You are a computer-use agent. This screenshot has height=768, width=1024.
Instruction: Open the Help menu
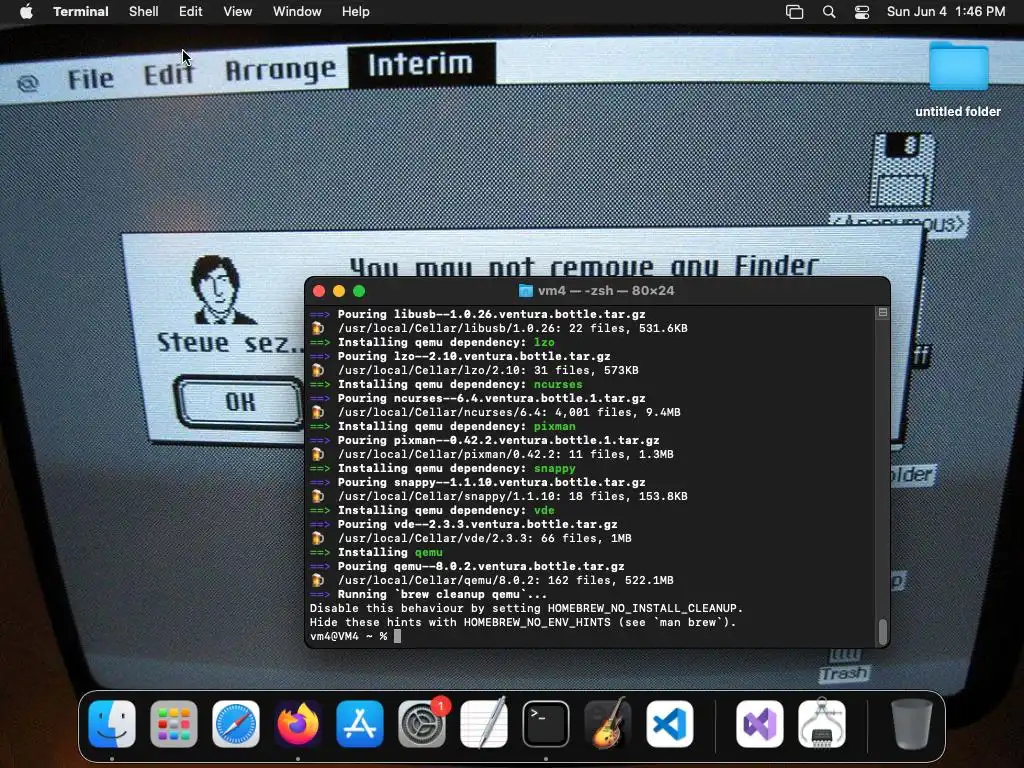coord(356,12)
